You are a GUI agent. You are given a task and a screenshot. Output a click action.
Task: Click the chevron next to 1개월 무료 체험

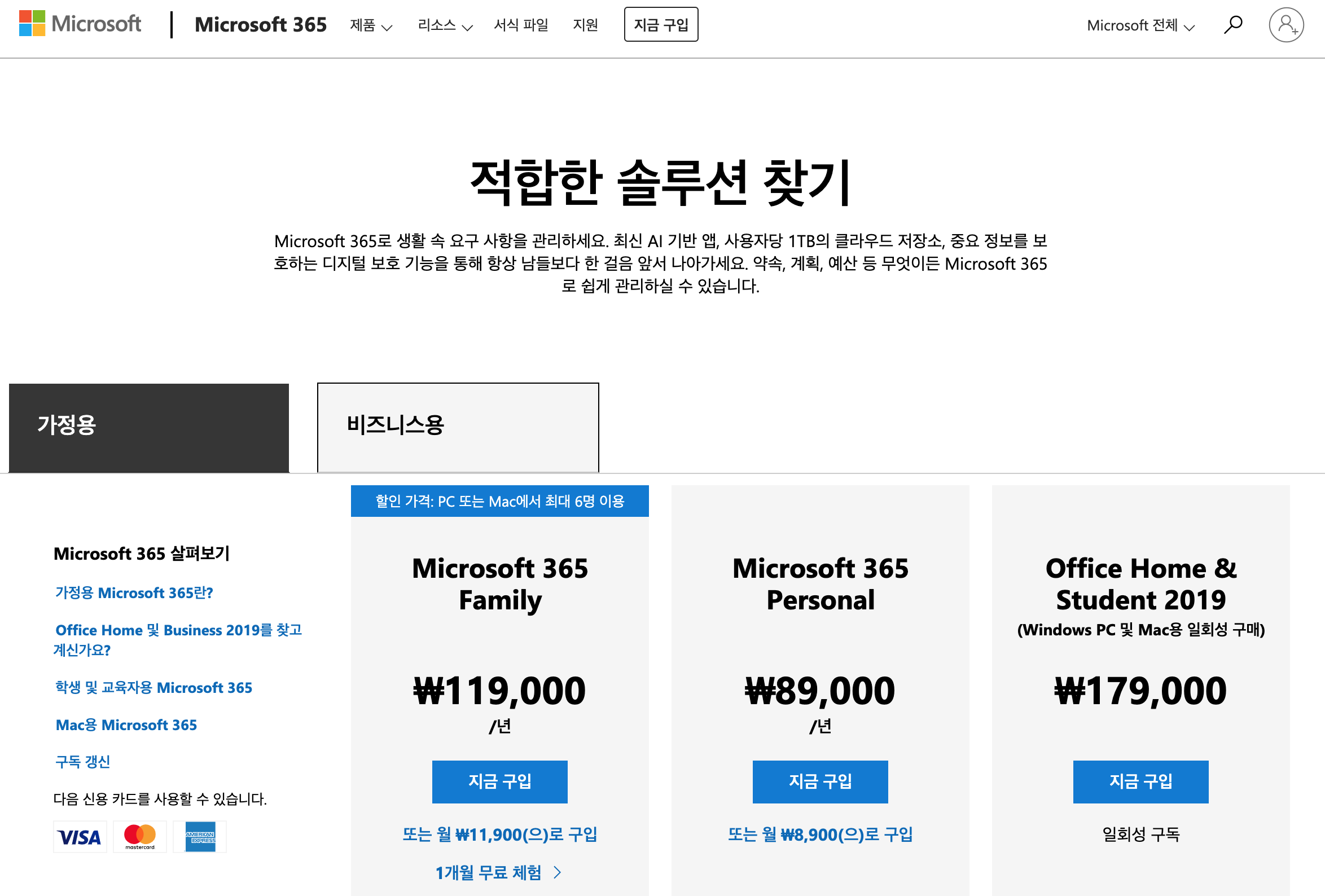click(558, 872)
